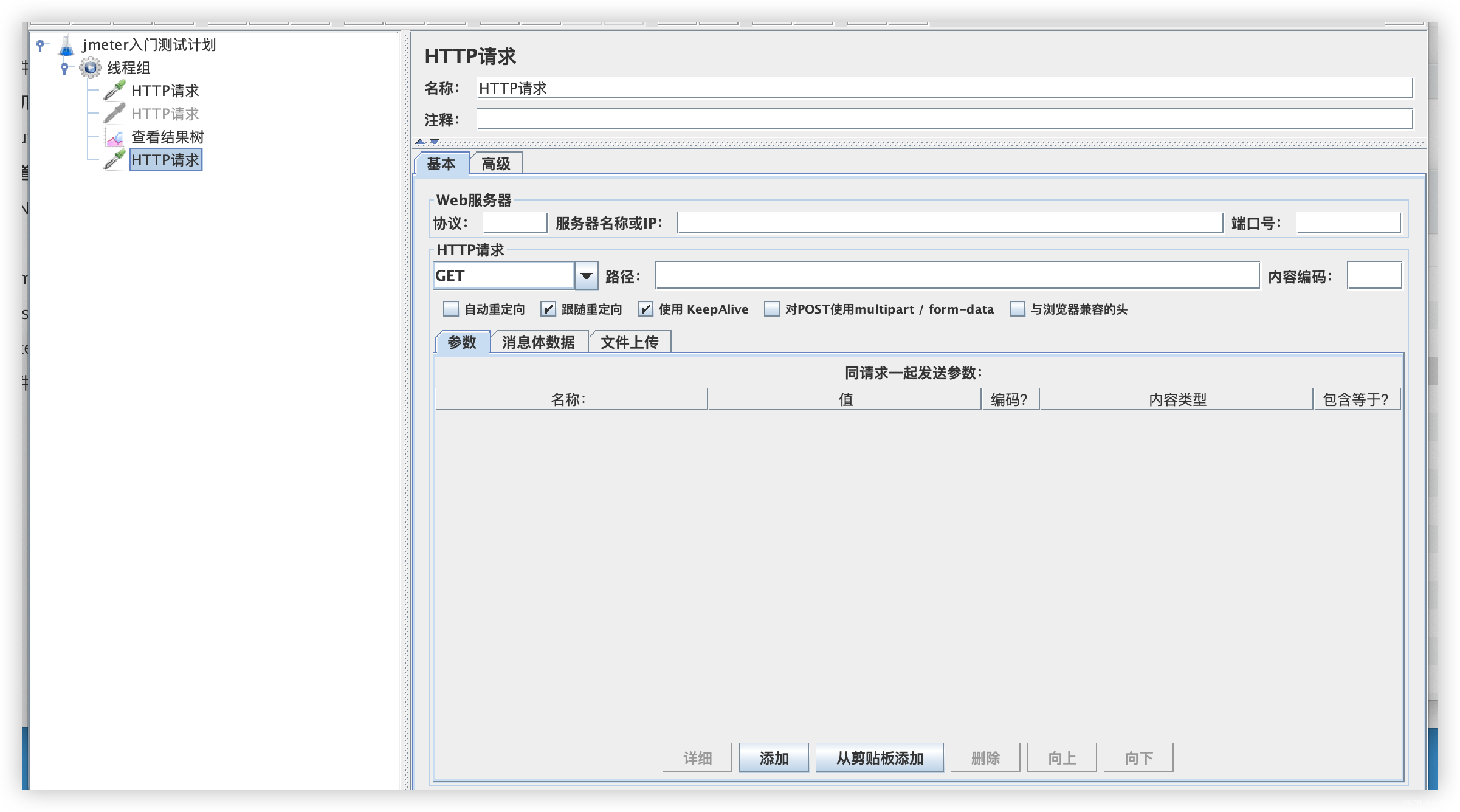Click the selected HTTP request pipette icon
The image size is (1460, 812).
coord(114,159)
